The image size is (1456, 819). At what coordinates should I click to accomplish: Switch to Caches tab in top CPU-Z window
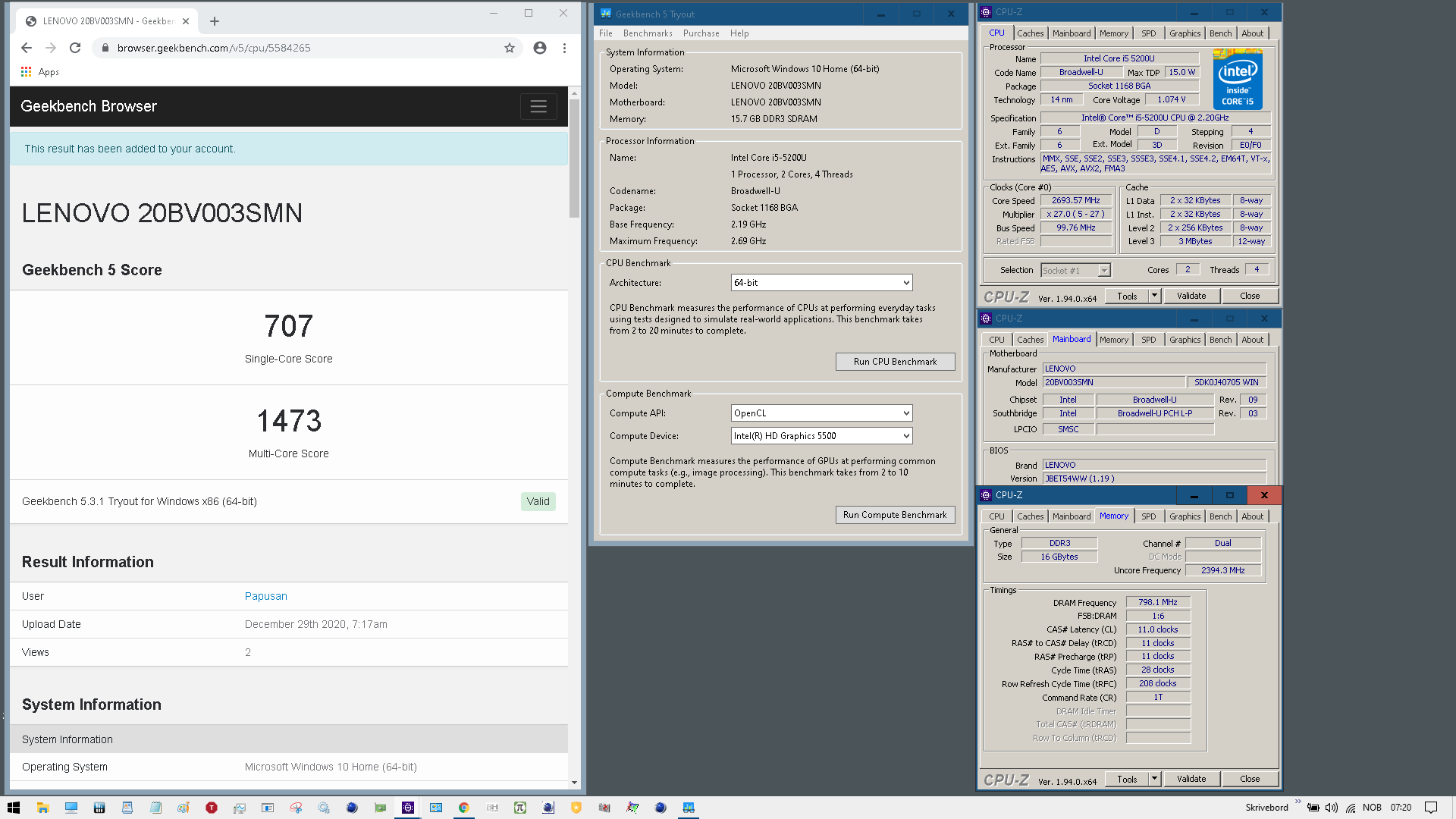pyautogui.click(x=1030, y=33)
